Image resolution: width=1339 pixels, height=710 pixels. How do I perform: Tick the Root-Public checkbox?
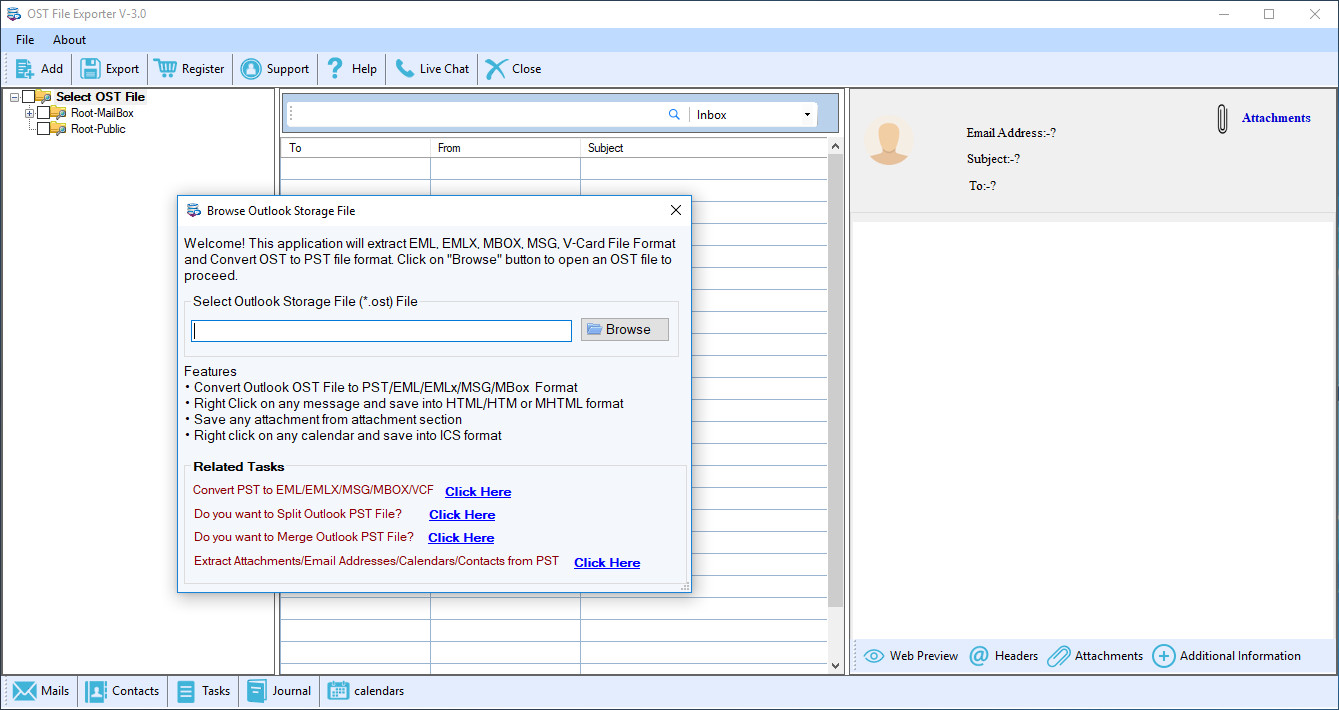(x=43, y=129)
